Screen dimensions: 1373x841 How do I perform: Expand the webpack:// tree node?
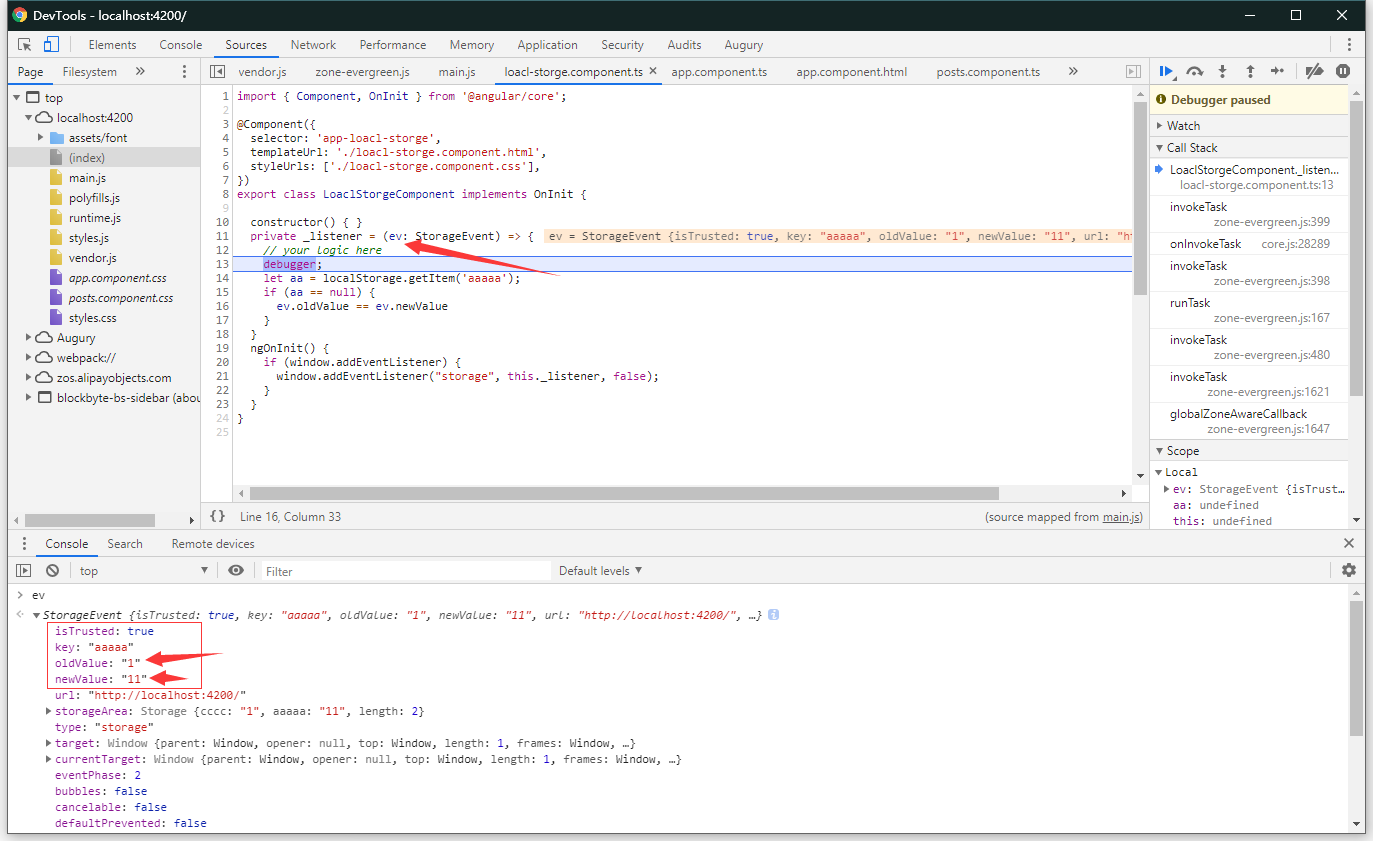click(x=29, y=358)
